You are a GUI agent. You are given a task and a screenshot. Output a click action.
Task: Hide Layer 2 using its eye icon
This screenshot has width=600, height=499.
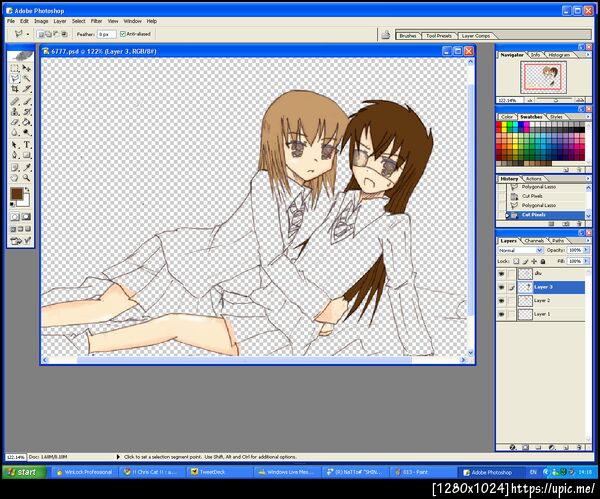[x=501, y=301]
